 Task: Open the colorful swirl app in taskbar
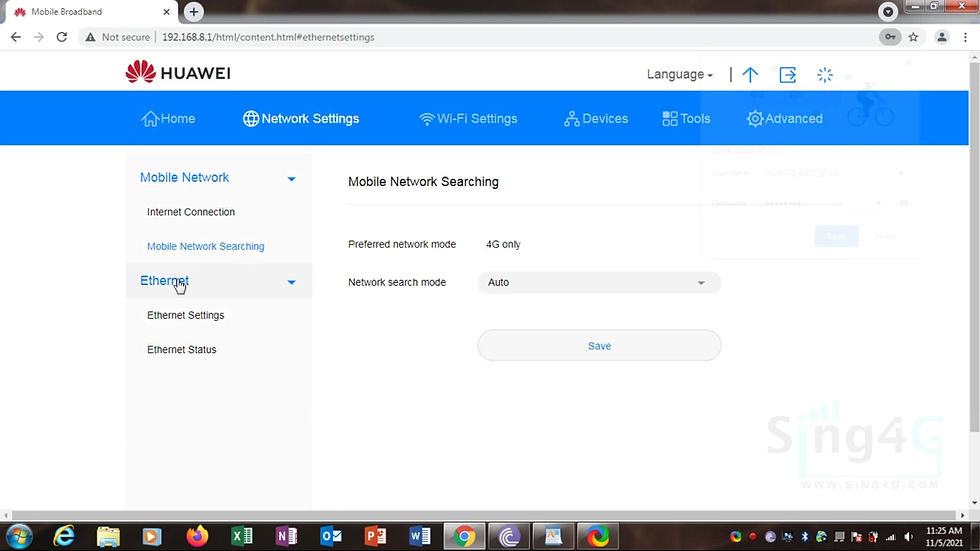[598, 536]
